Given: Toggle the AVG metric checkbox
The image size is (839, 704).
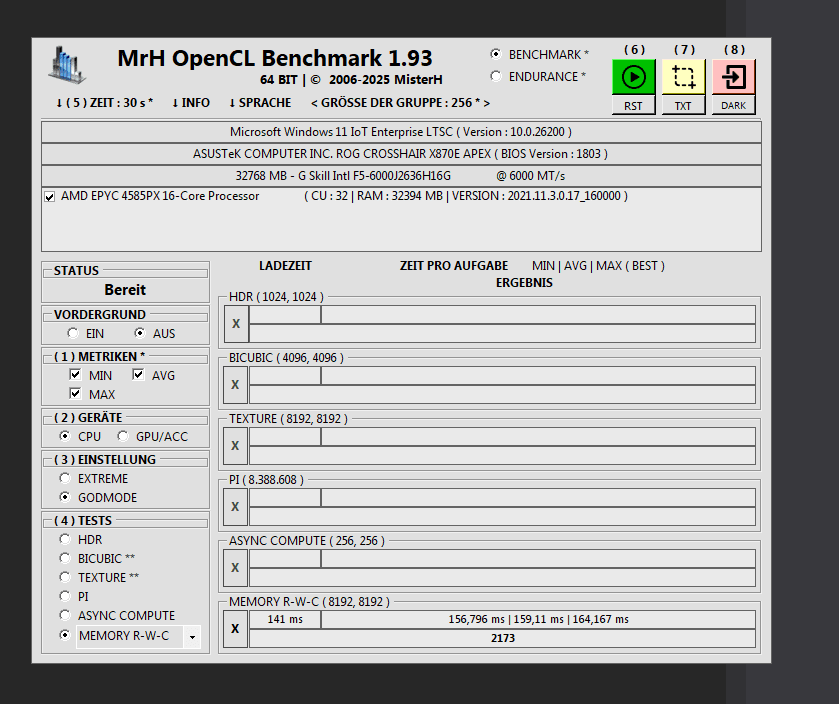Looking at the screenshot, I should (138, 374).
